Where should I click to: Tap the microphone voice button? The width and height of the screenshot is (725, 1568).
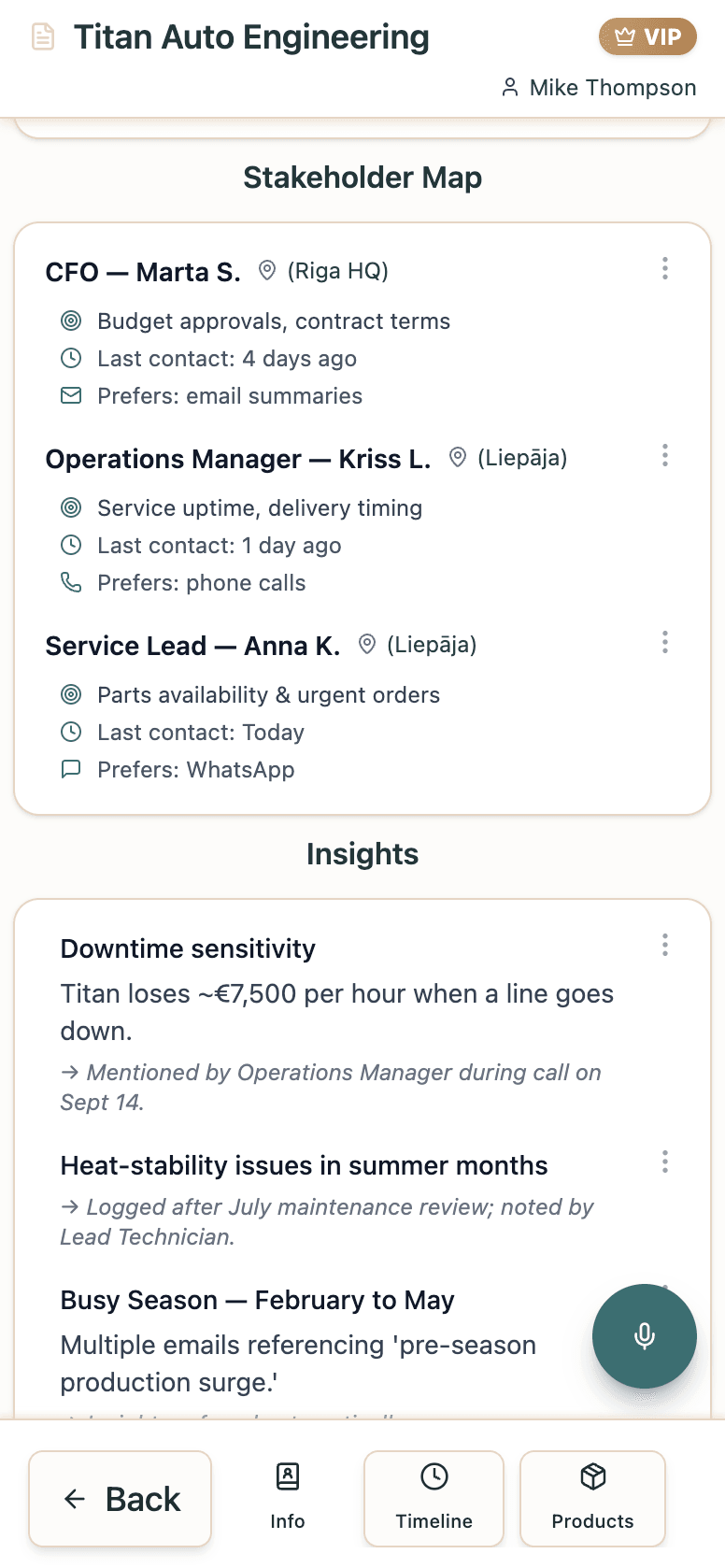pos(644,1336)
